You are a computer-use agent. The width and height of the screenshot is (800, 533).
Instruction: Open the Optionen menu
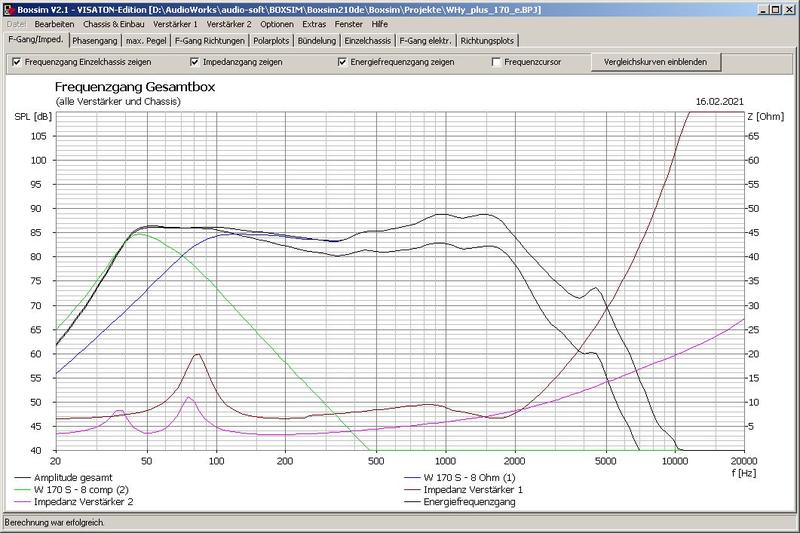(276, 23)
